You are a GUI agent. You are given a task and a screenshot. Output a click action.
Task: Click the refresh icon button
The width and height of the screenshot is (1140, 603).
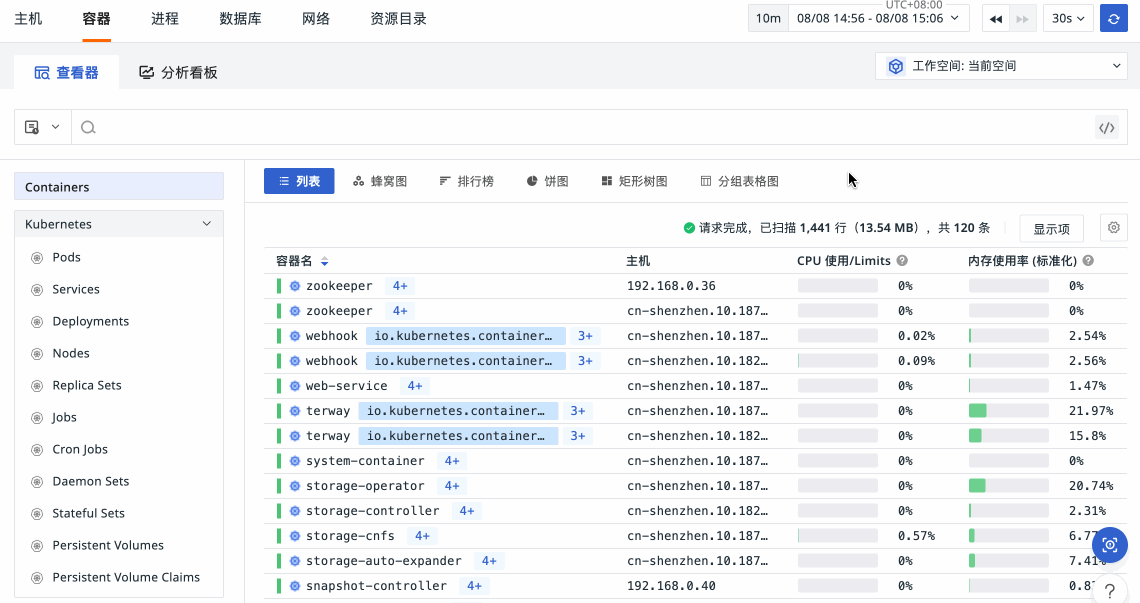1113,18
